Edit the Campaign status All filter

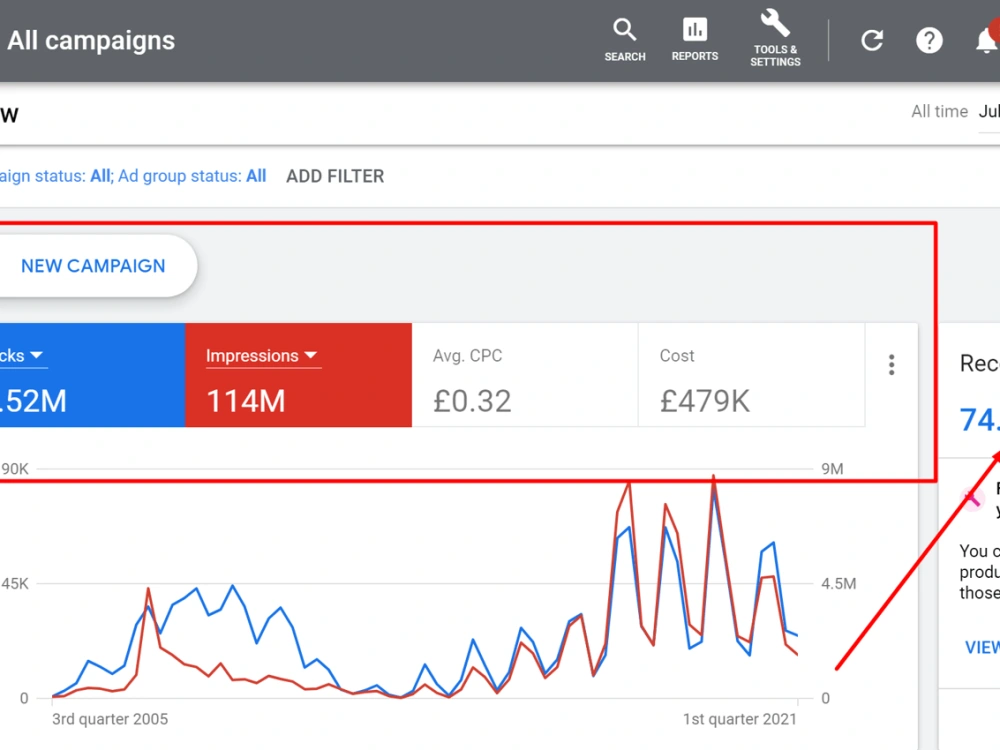coord(55,176)
